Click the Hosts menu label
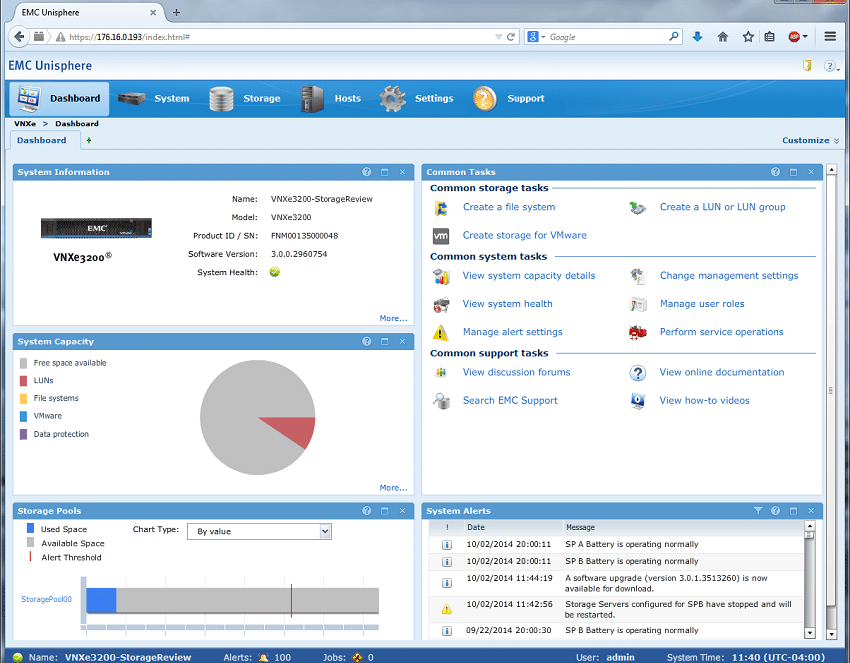850x663 pixels. tap(347, 99)
